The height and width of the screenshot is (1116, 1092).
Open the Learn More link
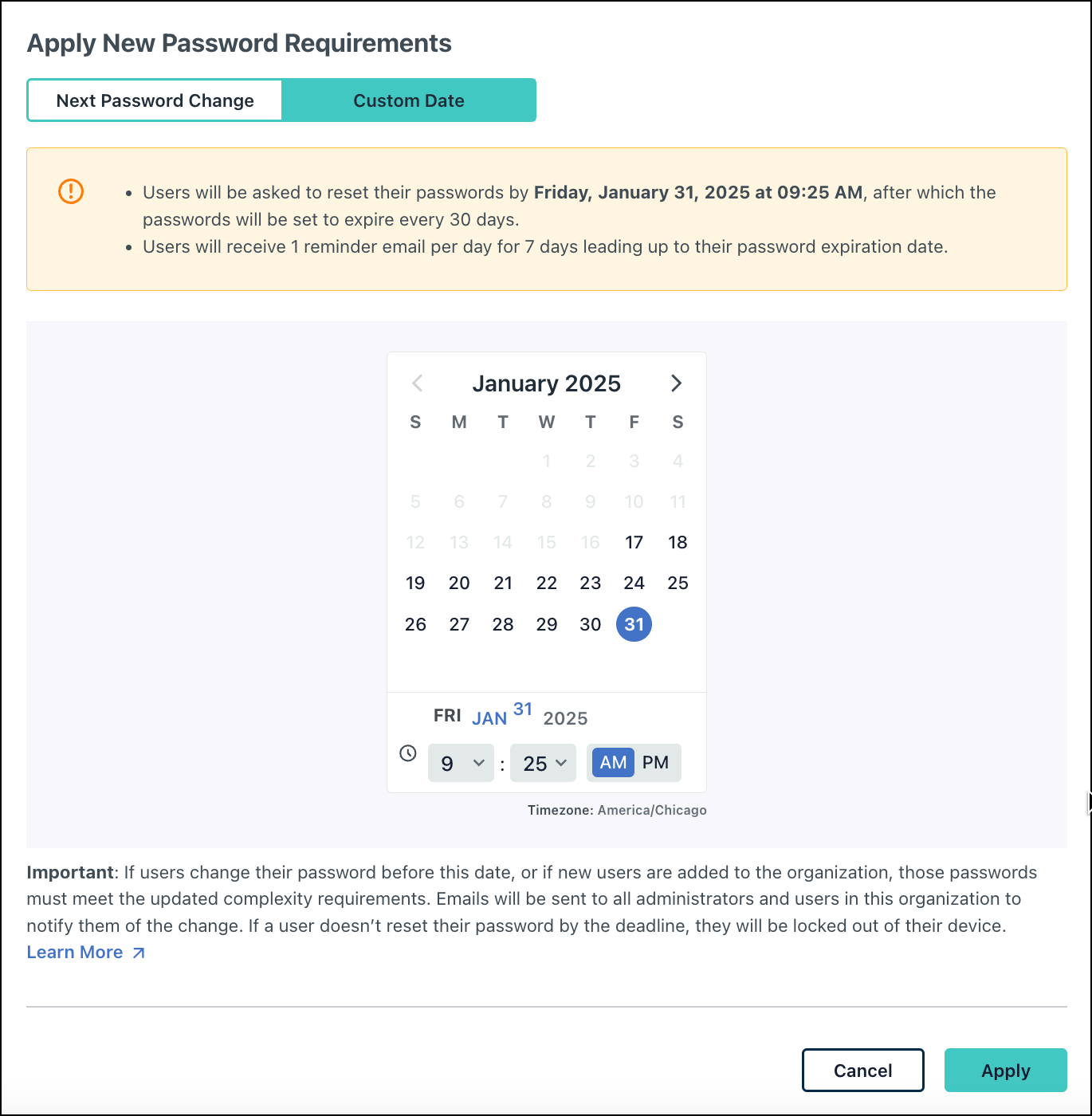pyautogui.click(x=75, y=952)
